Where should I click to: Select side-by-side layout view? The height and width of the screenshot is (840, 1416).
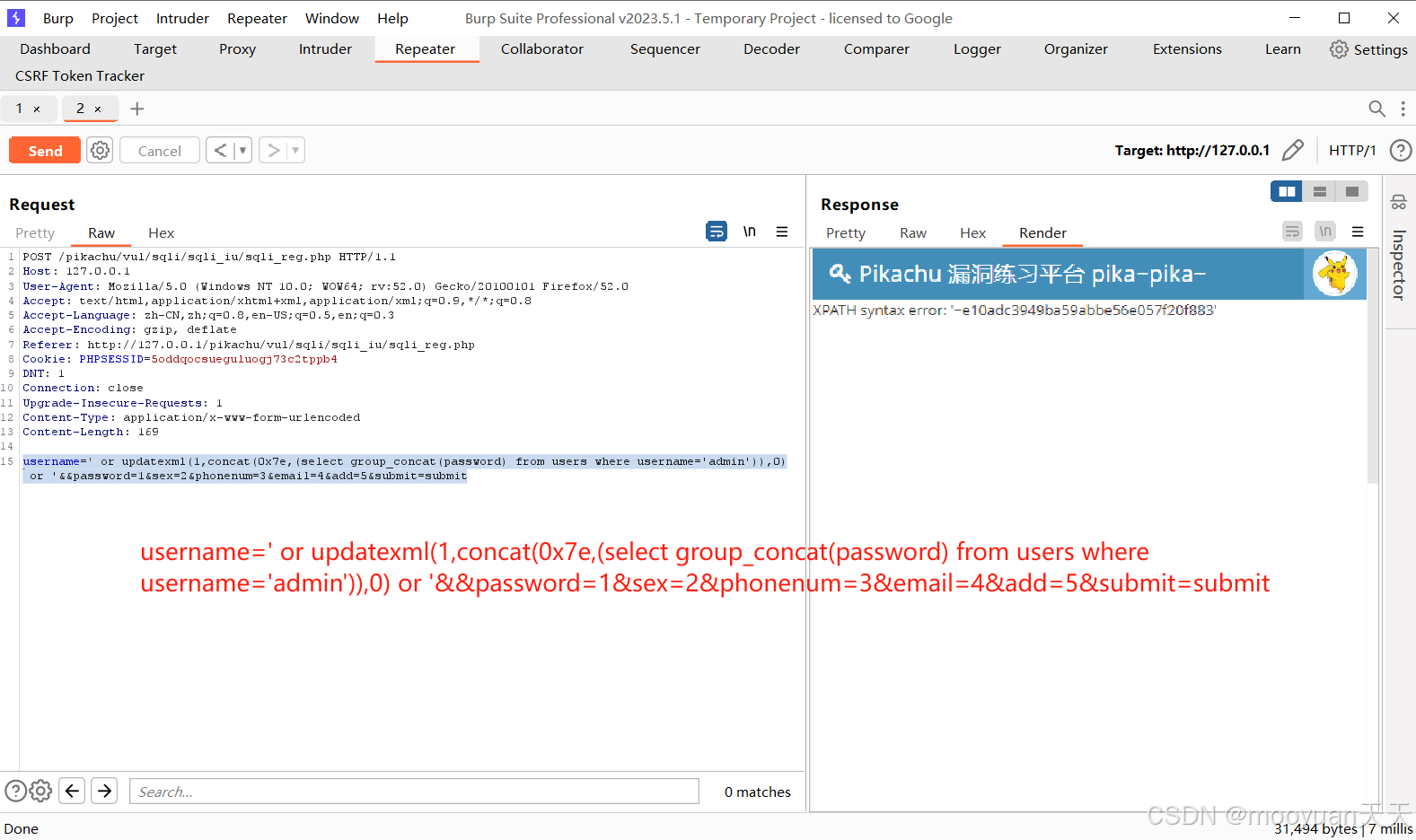1287,191
